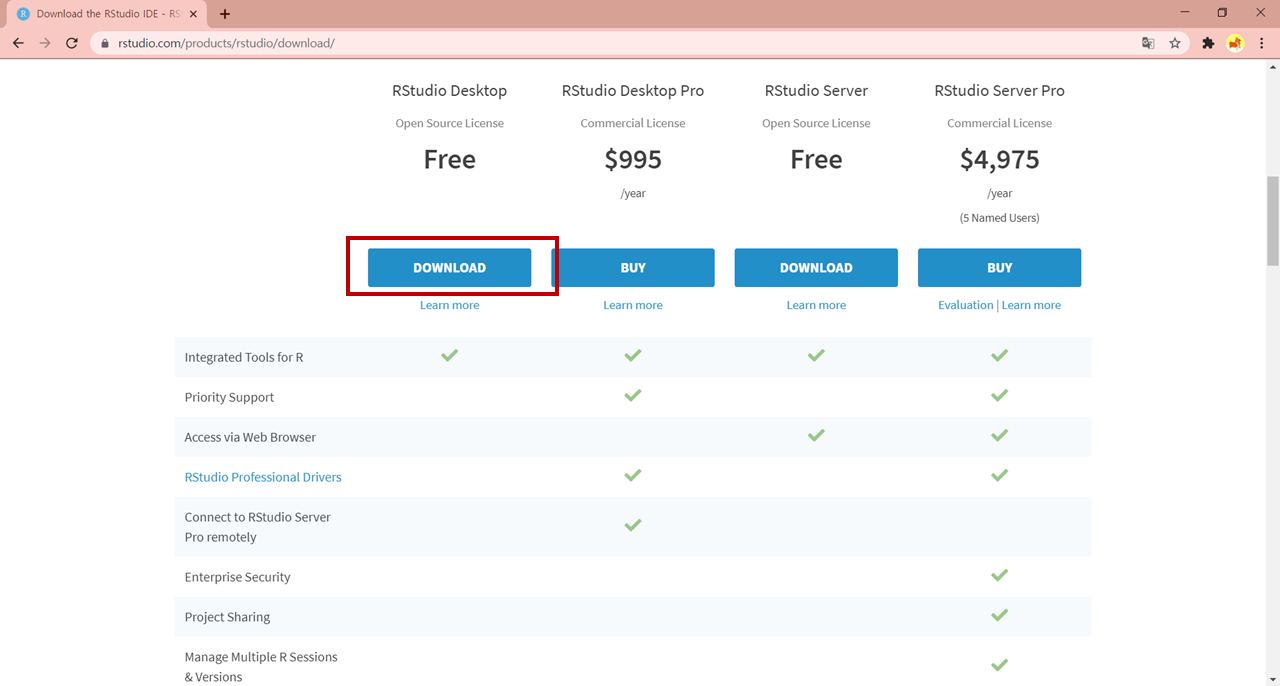Image resolution: width=1280 pixels, height=686 pixels.
Task: Reload the current page
Action: click(72, 43)
